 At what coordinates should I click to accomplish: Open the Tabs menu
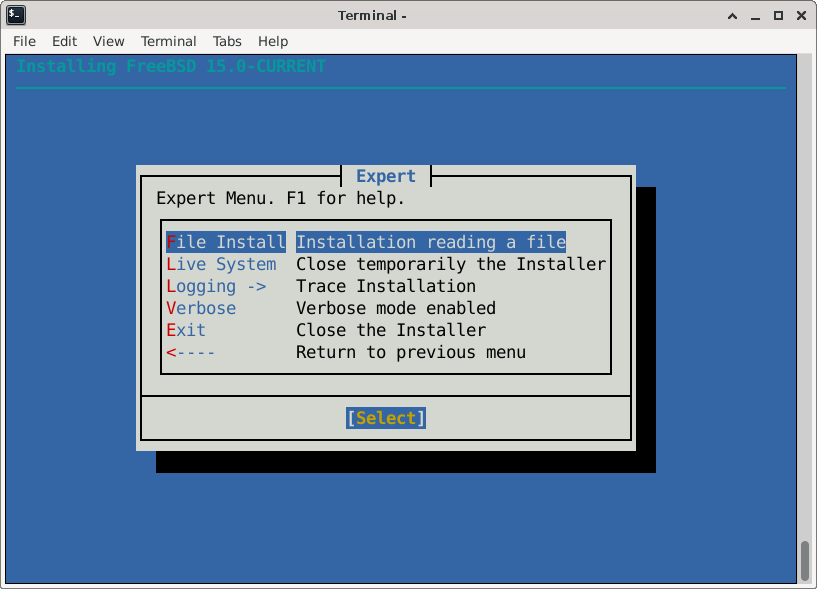click(x=227, y=41)
